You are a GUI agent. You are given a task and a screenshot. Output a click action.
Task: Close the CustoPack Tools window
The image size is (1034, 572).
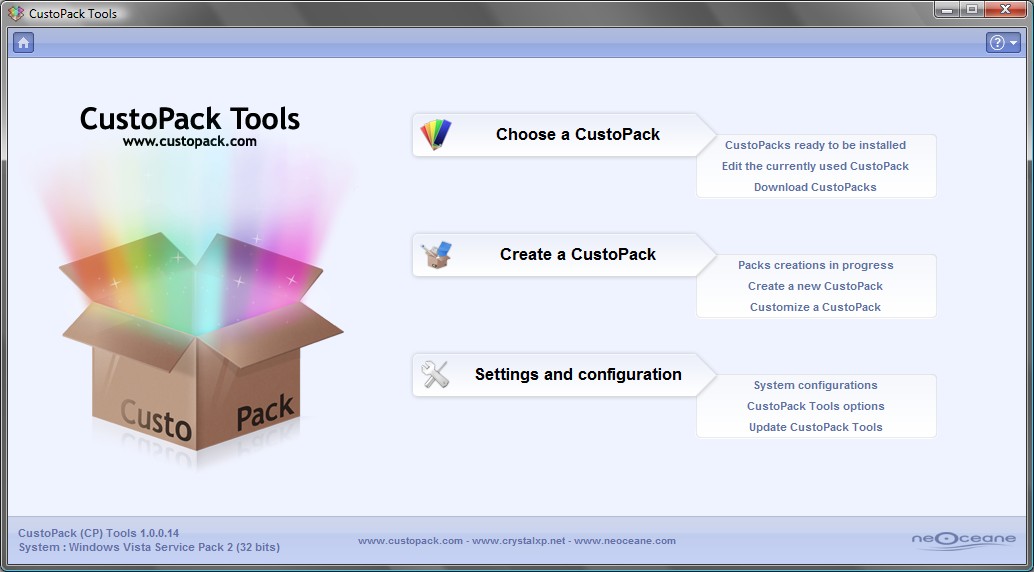tap(1006, 9)
